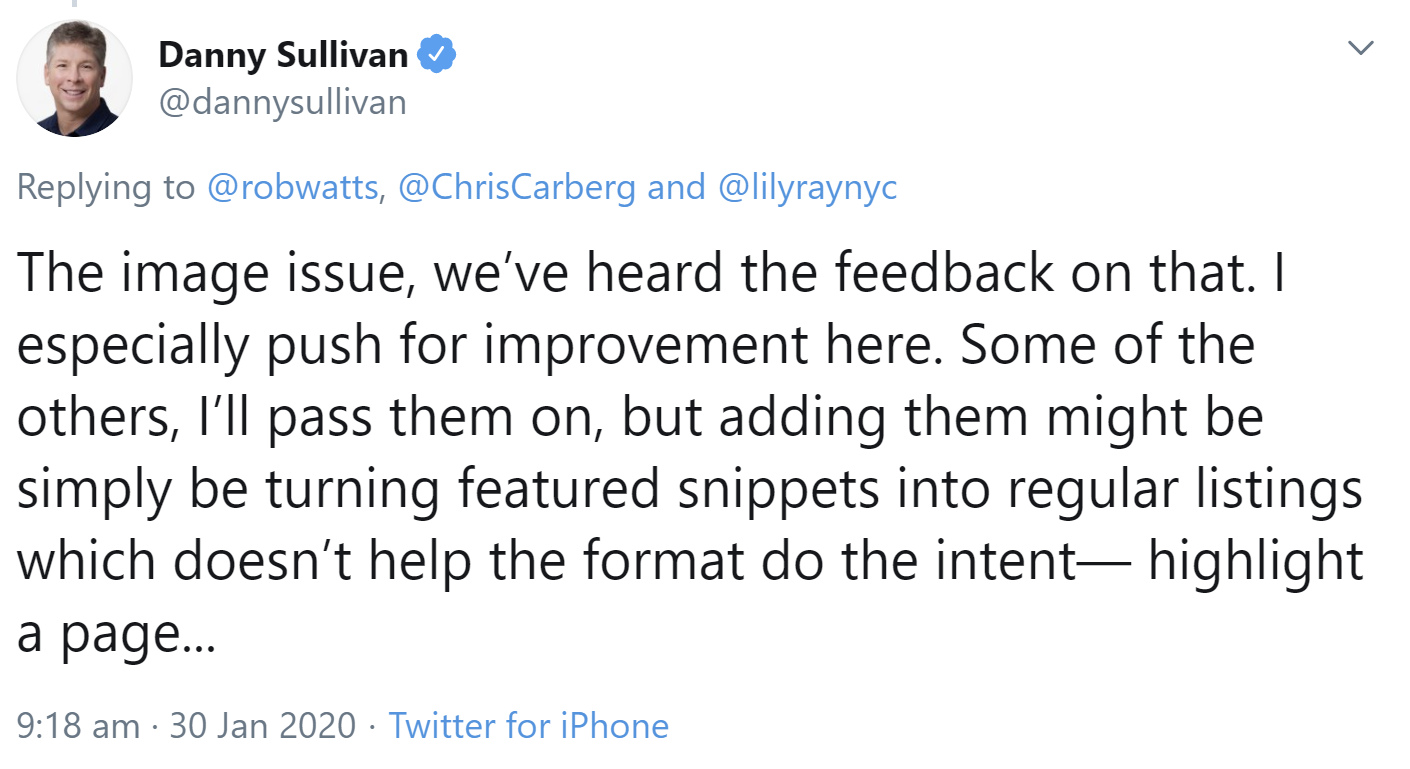This screenshot has height=769, width=1410.
Task: Click the word "highlight" in the tweet
Action: click(1255, 562)
